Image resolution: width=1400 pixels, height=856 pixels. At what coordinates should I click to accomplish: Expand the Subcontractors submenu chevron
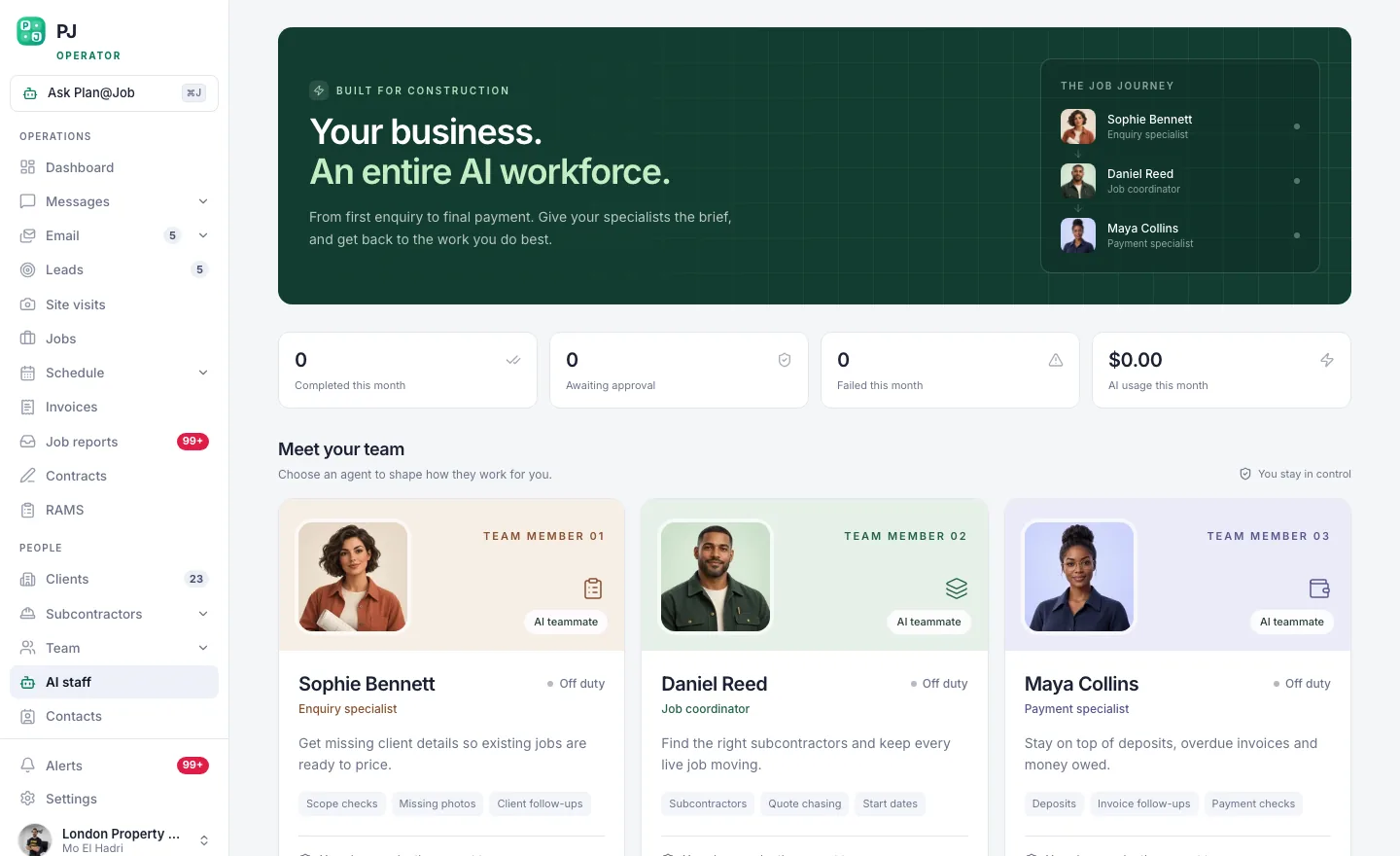[x=203, y=614]
